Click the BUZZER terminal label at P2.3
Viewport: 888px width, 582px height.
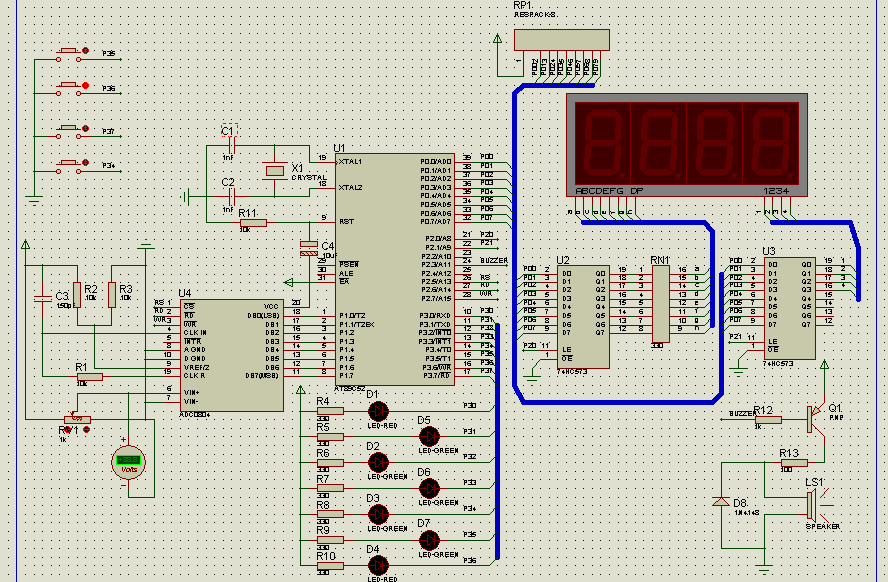(494, 260)
